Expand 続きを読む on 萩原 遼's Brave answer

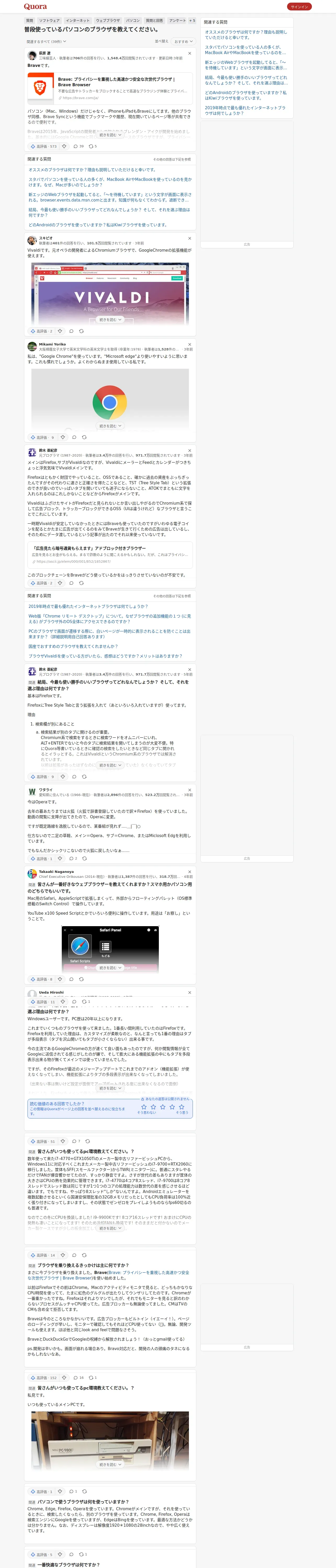110,135
